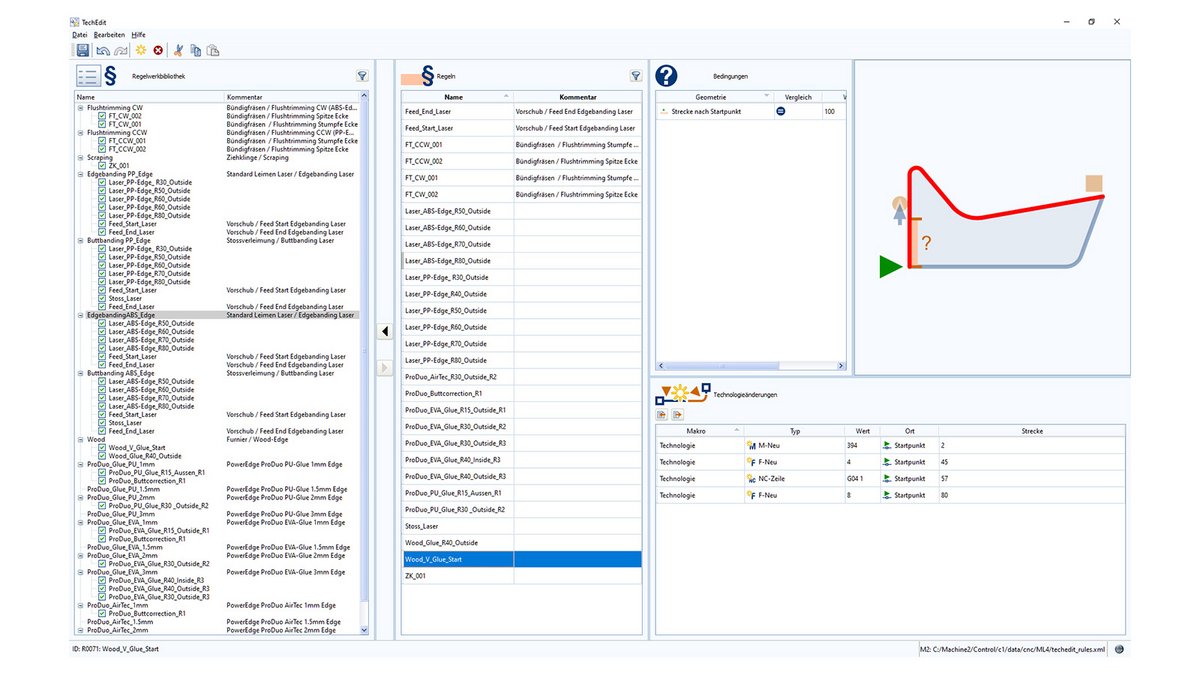1200x675 pixels.
Task: Click the Redo arrow icon
Action: tap(120, 49)
